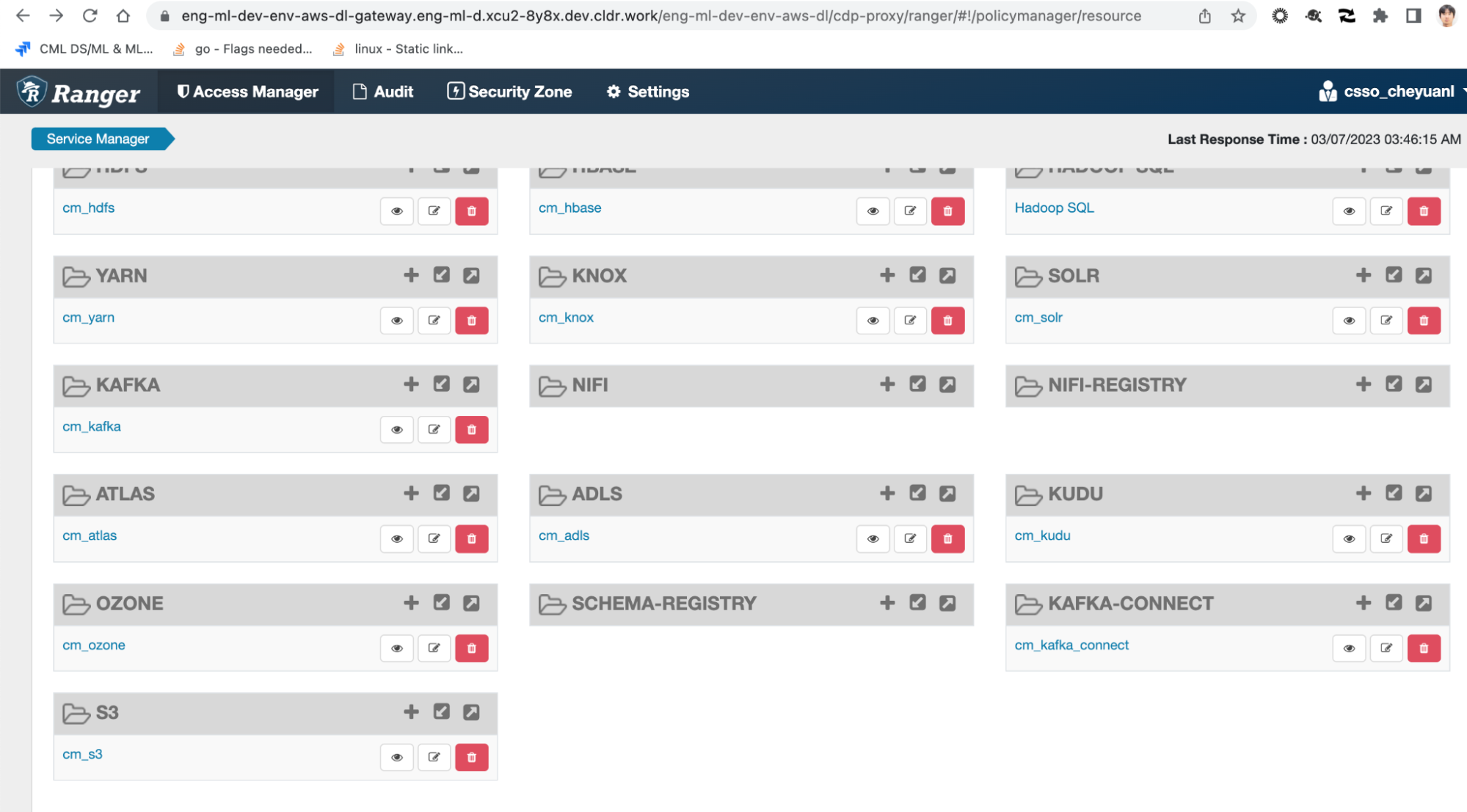Open the Settings menu in the navbar
The width and height of the screenshot is (1467, 812).
pos(648,92)
